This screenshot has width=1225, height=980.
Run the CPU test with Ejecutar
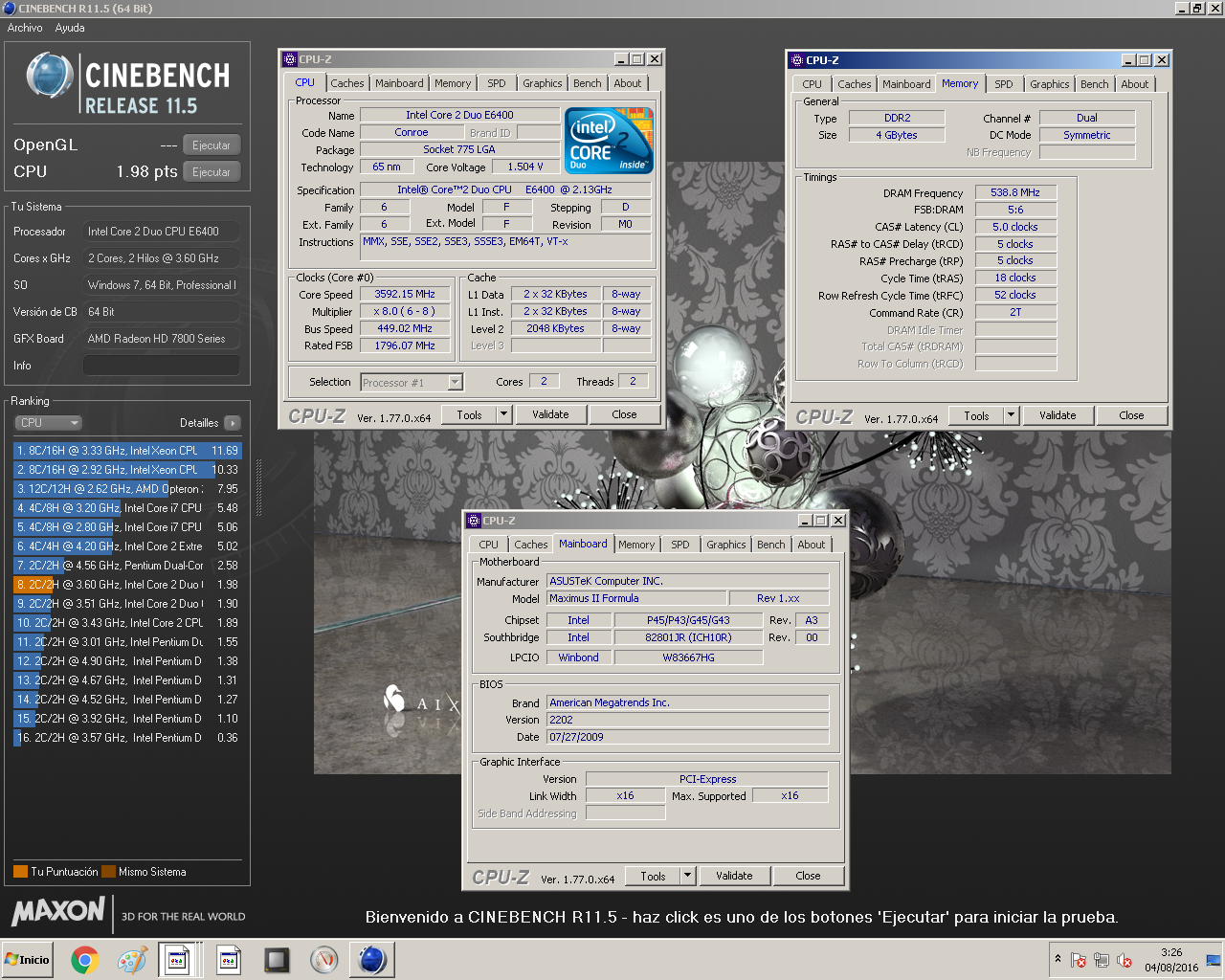click(212, 172)
